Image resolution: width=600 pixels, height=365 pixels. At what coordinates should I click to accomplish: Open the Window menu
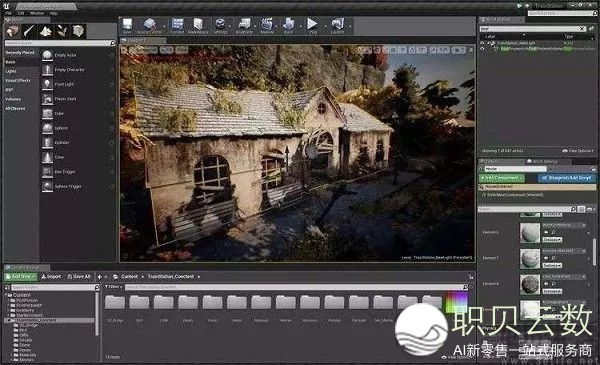point(37,13)
